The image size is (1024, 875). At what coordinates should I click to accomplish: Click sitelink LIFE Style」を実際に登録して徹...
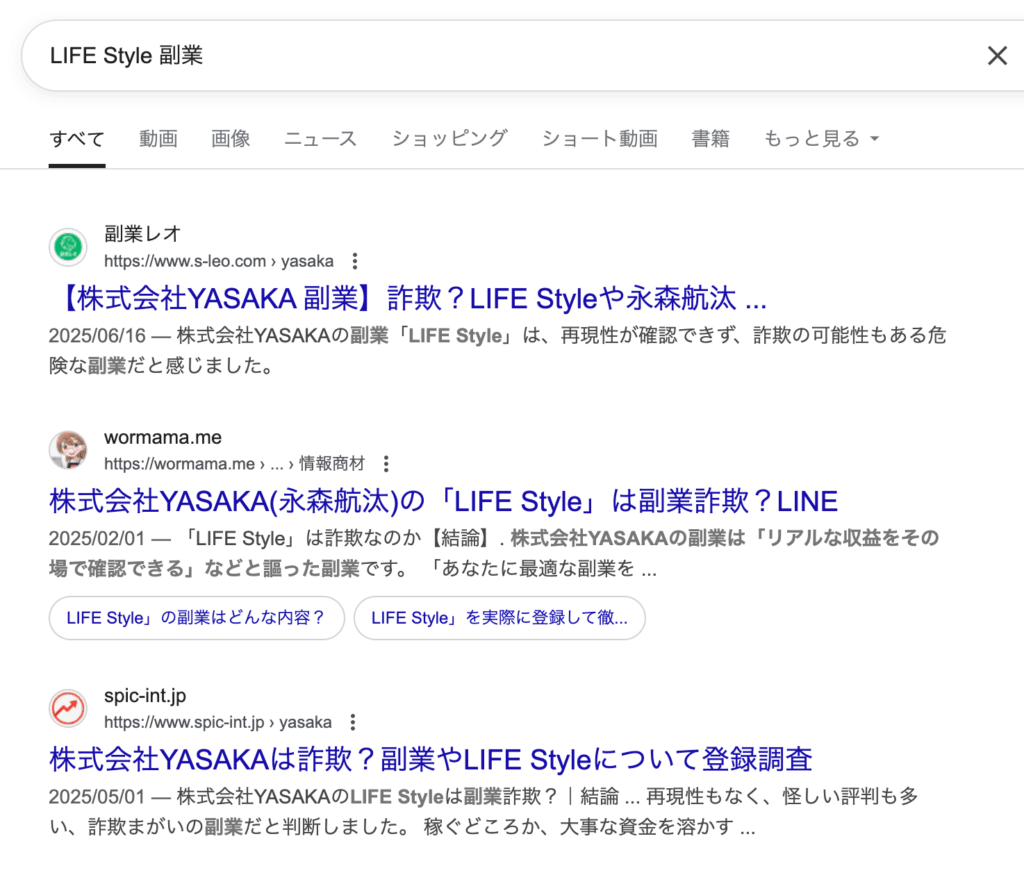[x=500, y=618]
